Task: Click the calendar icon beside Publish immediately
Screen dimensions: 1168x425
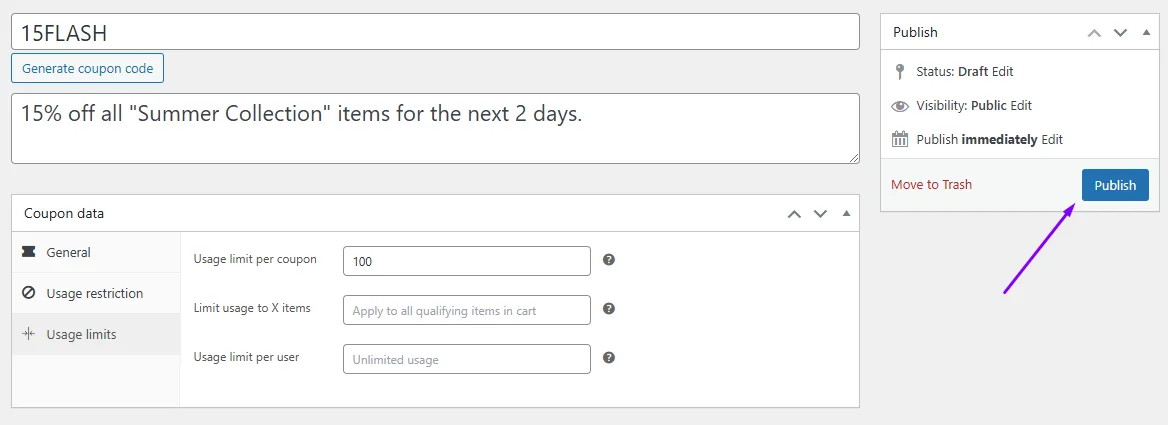Action: coord(900,139)
